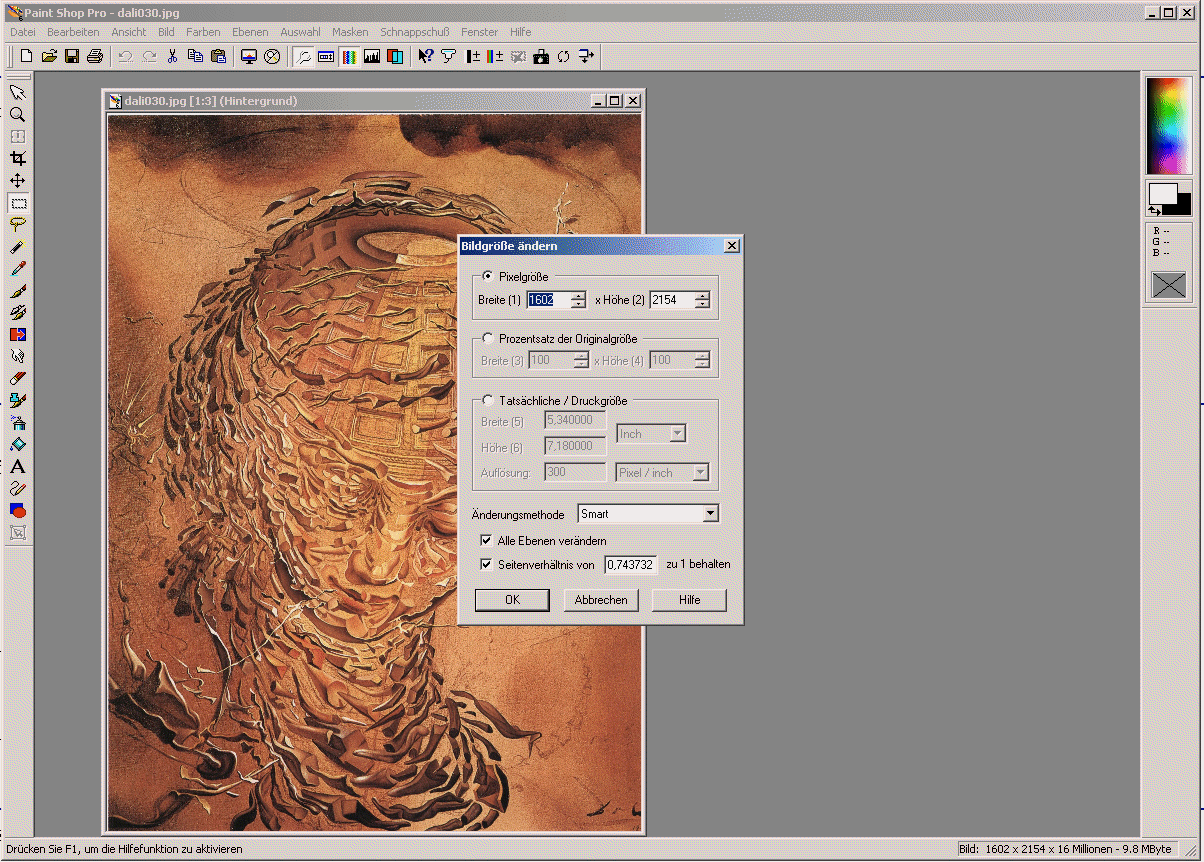Toggle the Layer Palette toolbar icon

point(395,56)
